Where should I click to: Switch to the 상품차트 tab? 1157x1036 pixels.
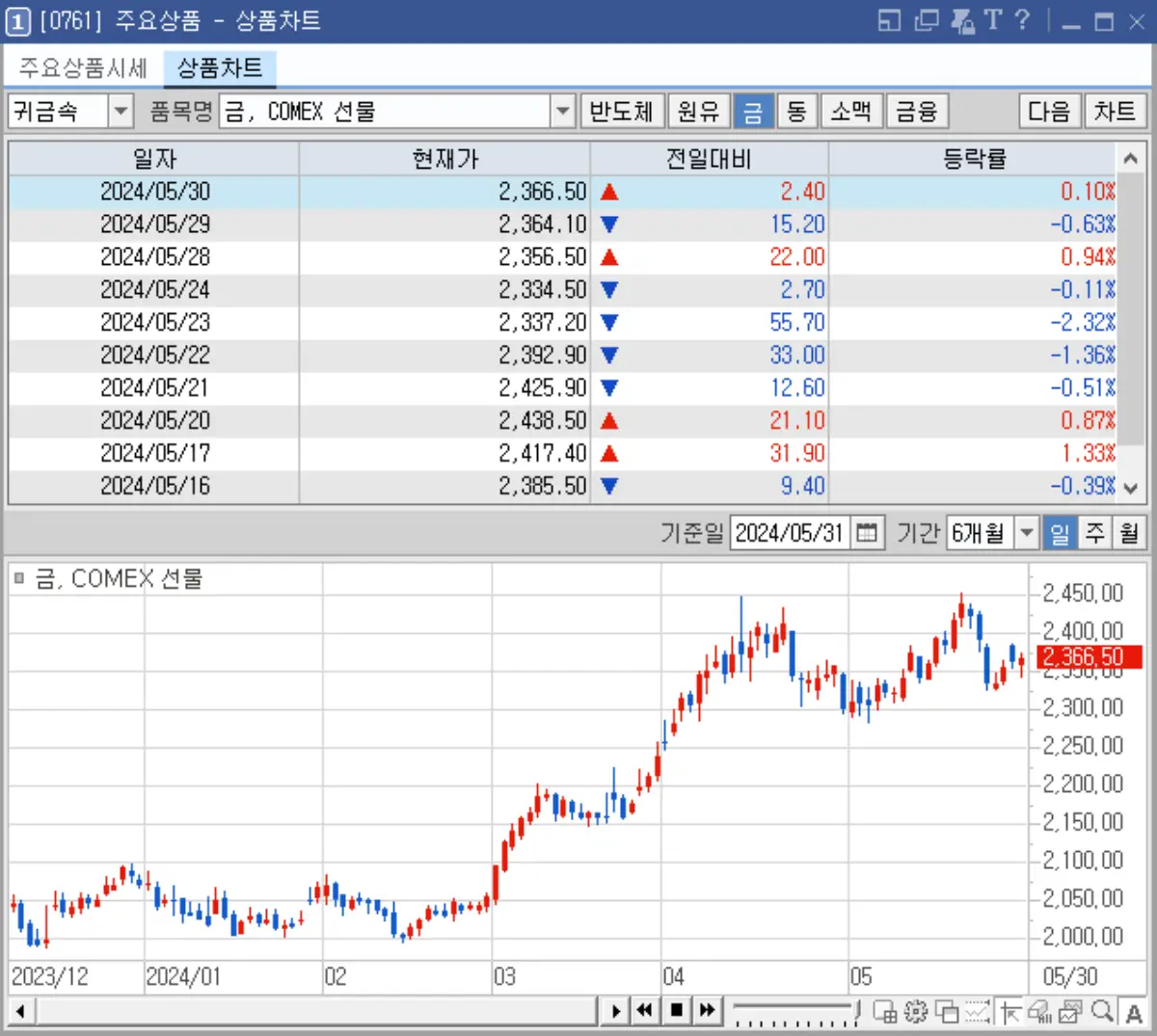pos(220,67)
